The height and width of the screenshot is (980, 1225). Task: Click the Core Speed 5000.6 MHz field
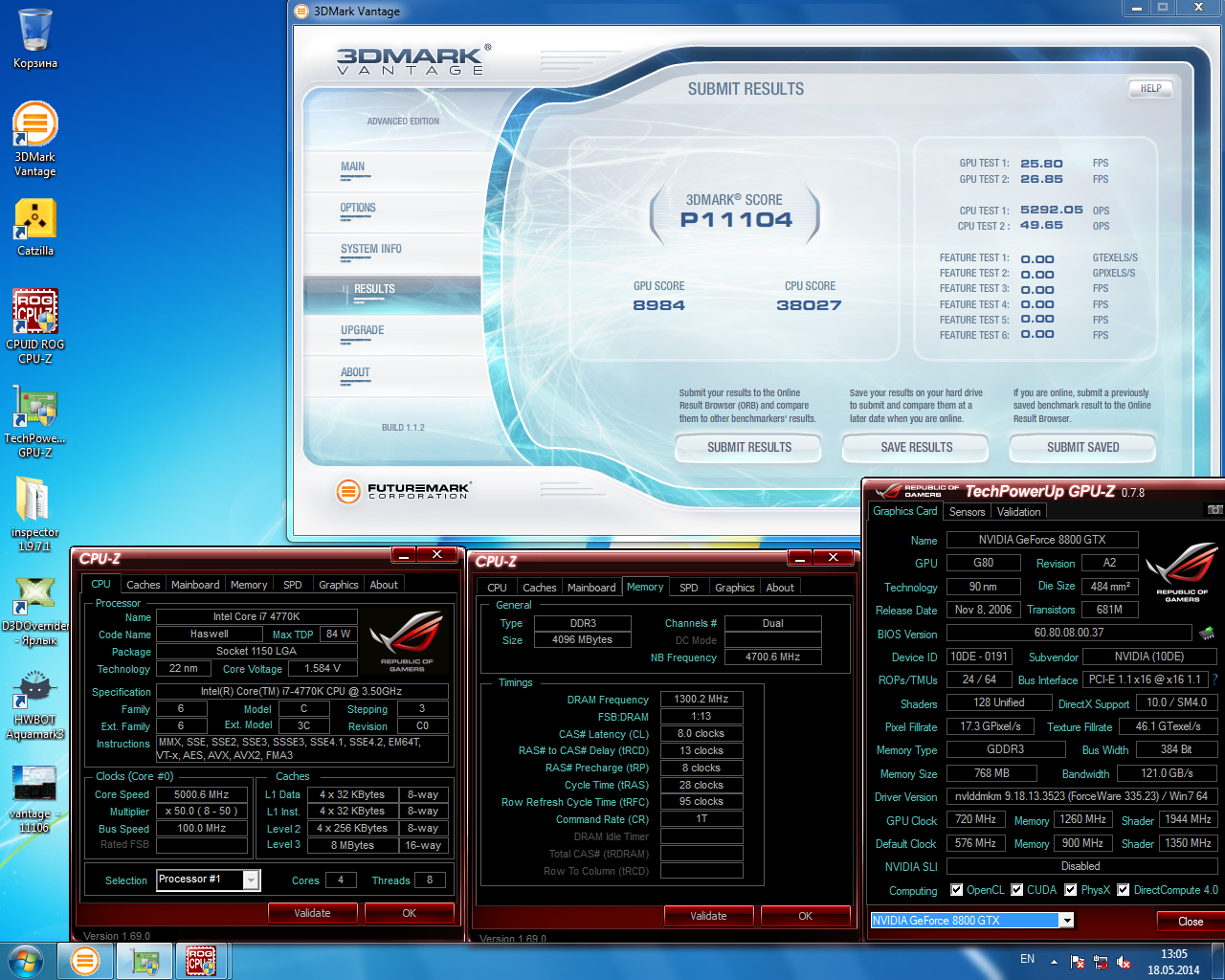coord(202,794)
